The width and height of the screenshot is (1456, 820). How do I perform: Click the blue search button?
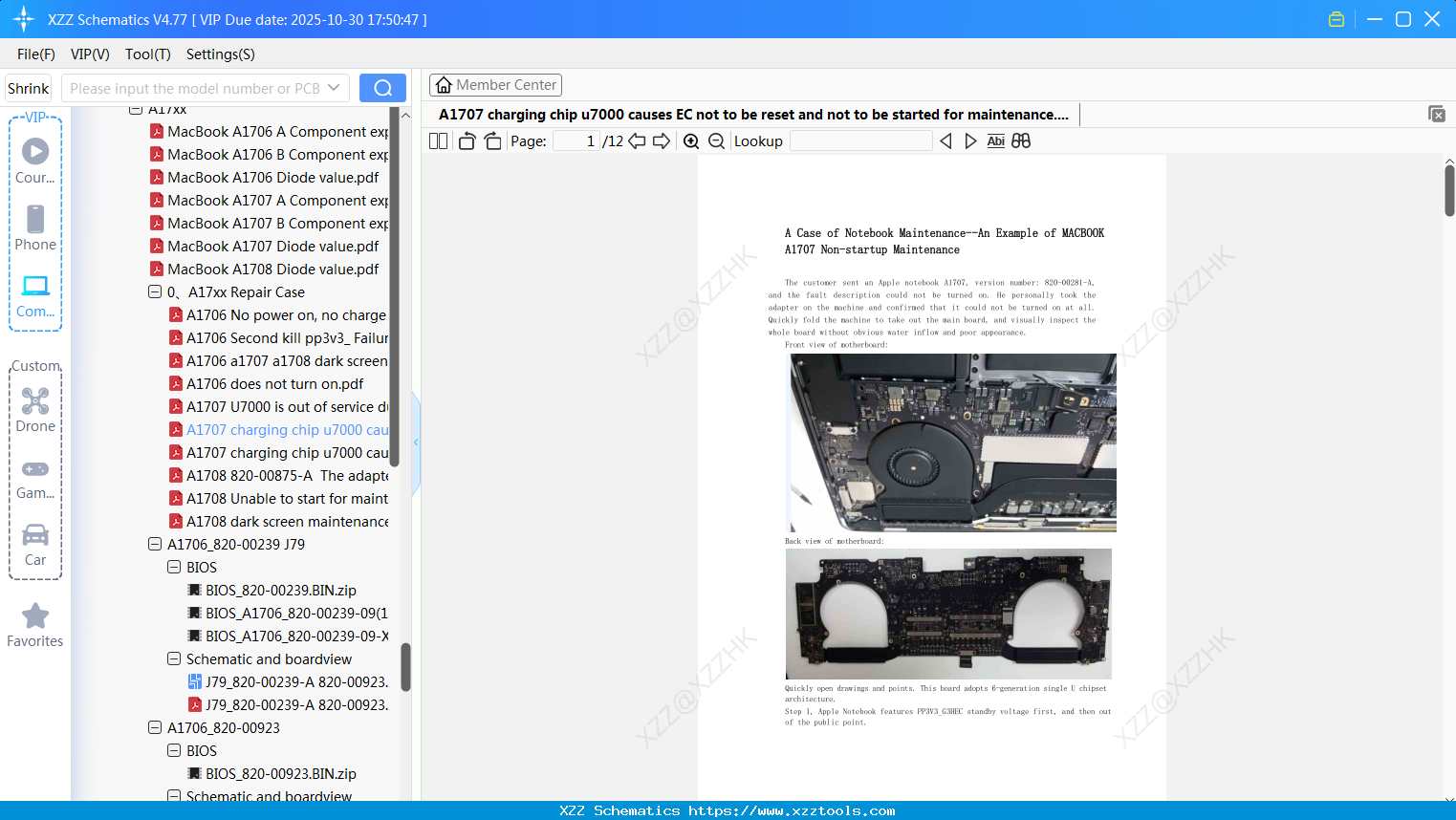click(382, 88)
